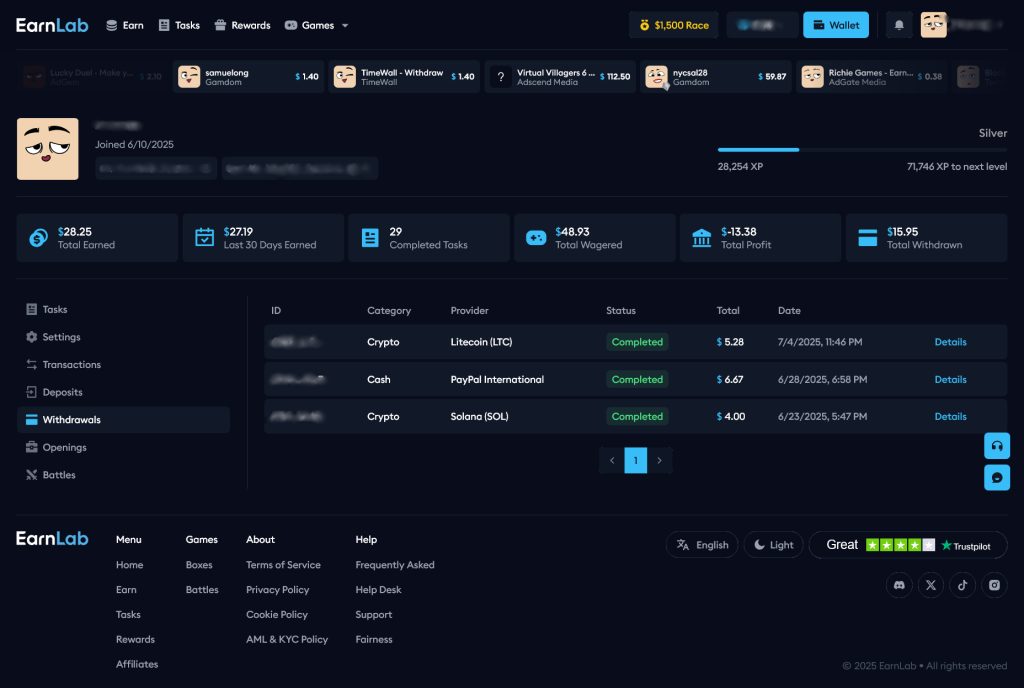Screen dimensions: 1024x688
Task: Switch to Light theme
Action: coord(774,544)
